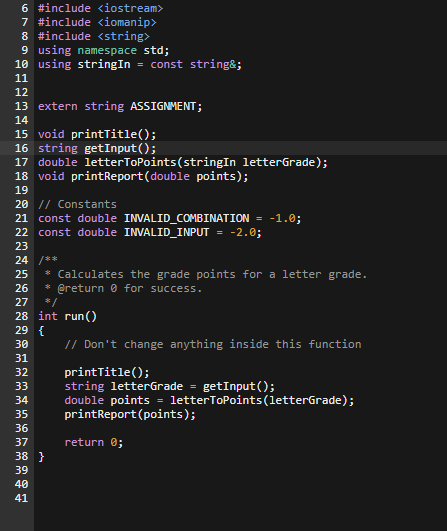Click printReport prototype on line 18
The image size is (447, 531).
coord(107,176)
